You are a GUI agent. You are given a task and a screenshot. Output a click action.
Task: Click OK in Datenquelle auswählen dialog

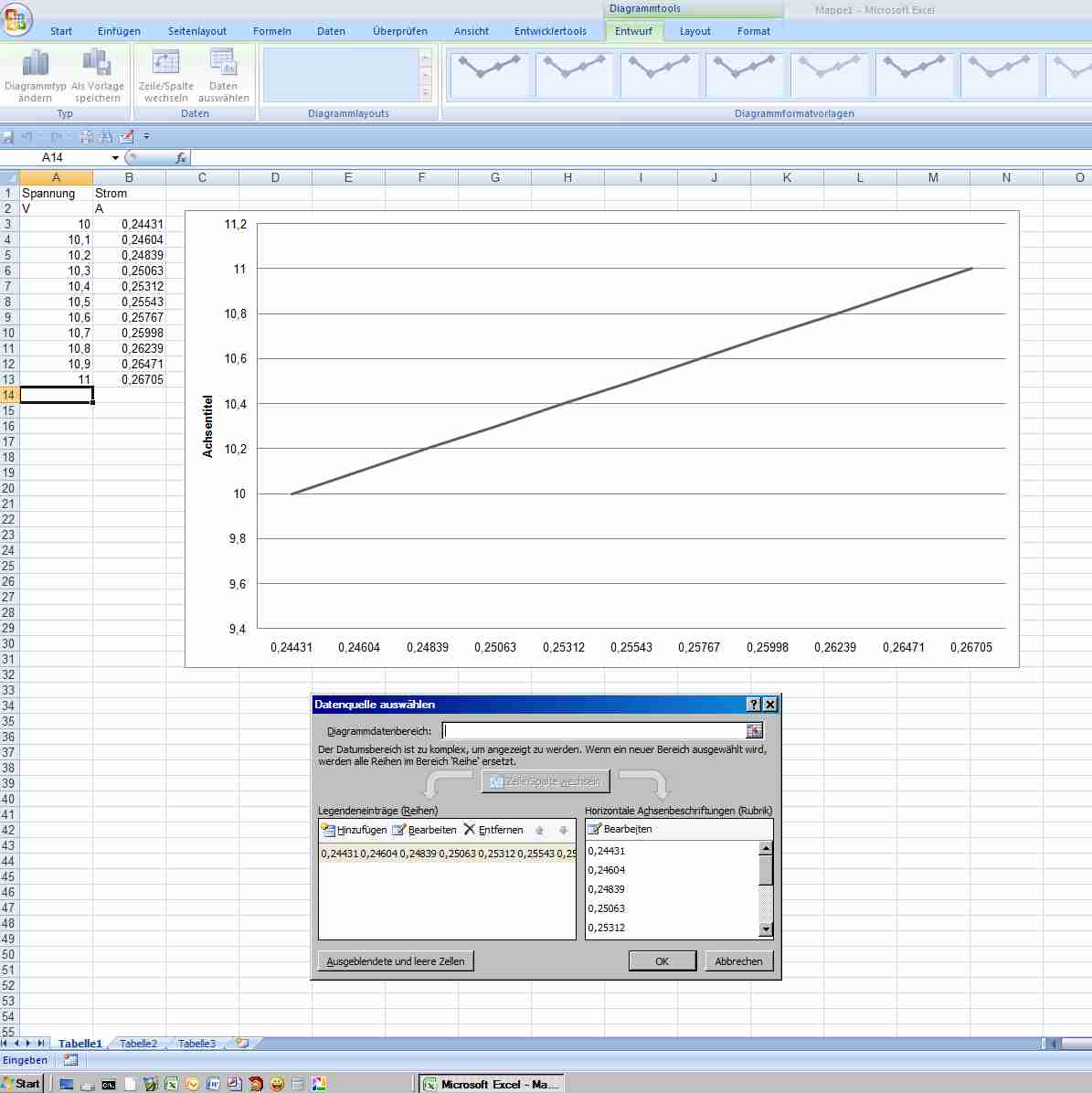coord(662,961)
